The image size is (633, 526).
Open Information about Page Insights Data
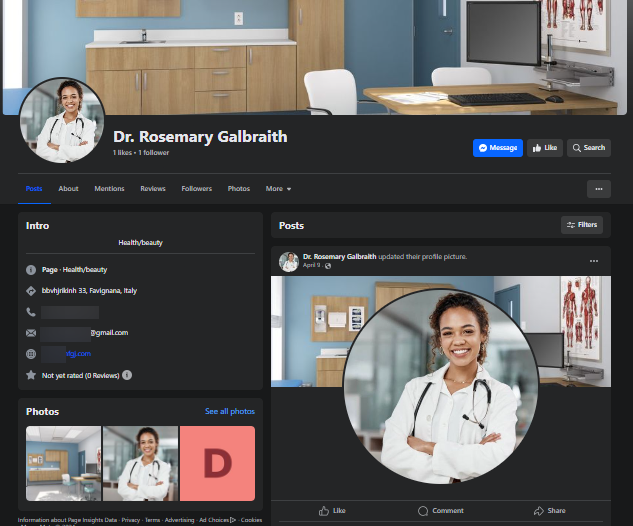(x=67, y=520)
